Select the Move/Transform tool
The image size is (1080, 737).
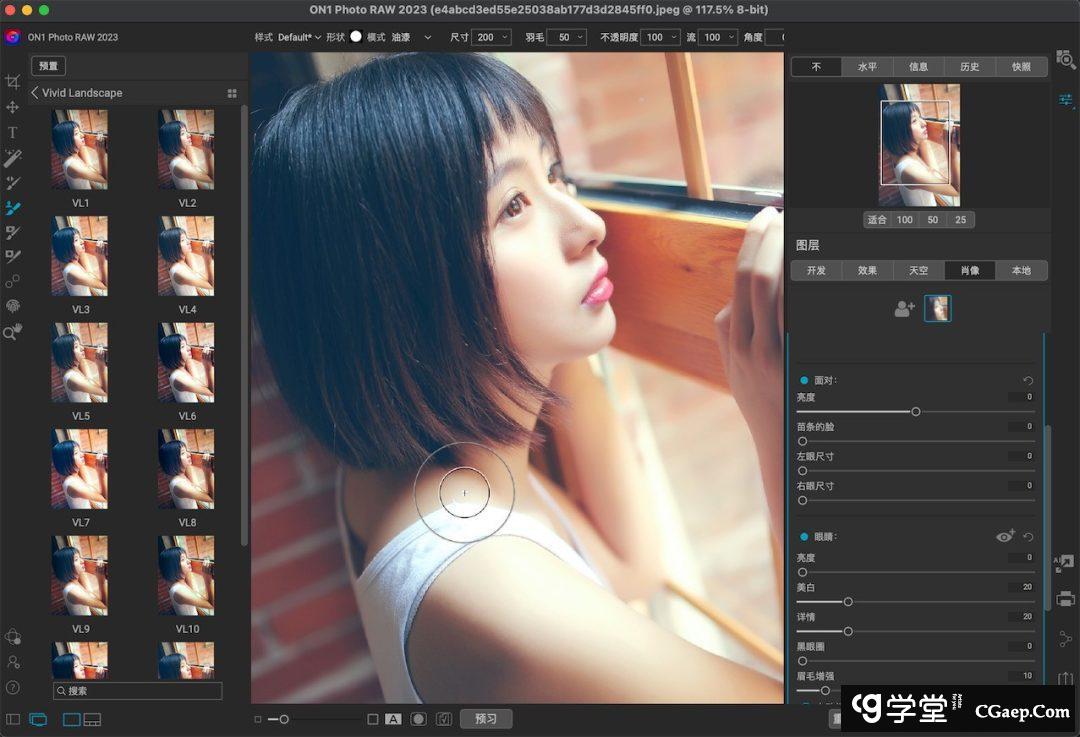[13, 107]
